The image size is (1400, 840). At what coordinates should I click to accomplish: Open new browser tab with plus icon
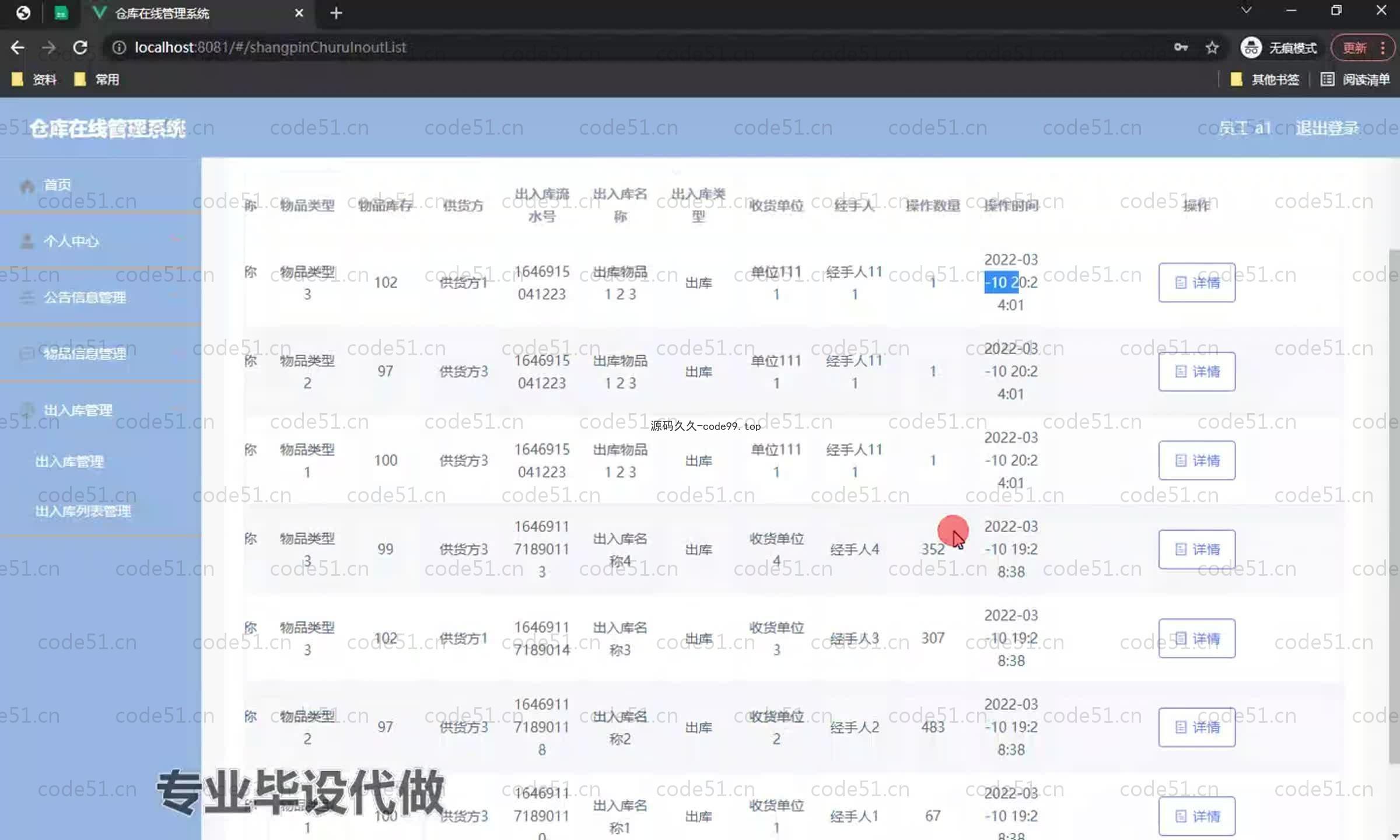click(336, 13)
